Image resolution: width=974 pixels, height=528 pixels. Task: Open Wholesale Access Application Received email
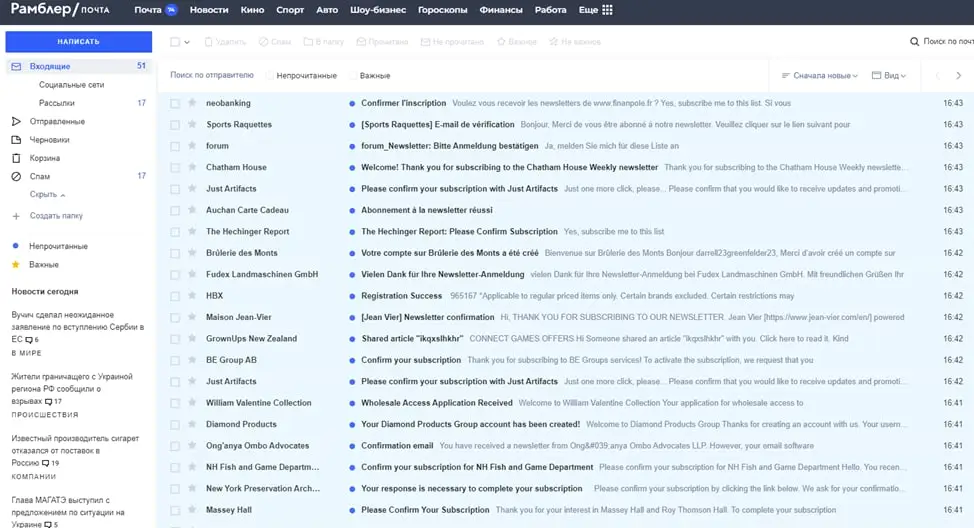437,403
